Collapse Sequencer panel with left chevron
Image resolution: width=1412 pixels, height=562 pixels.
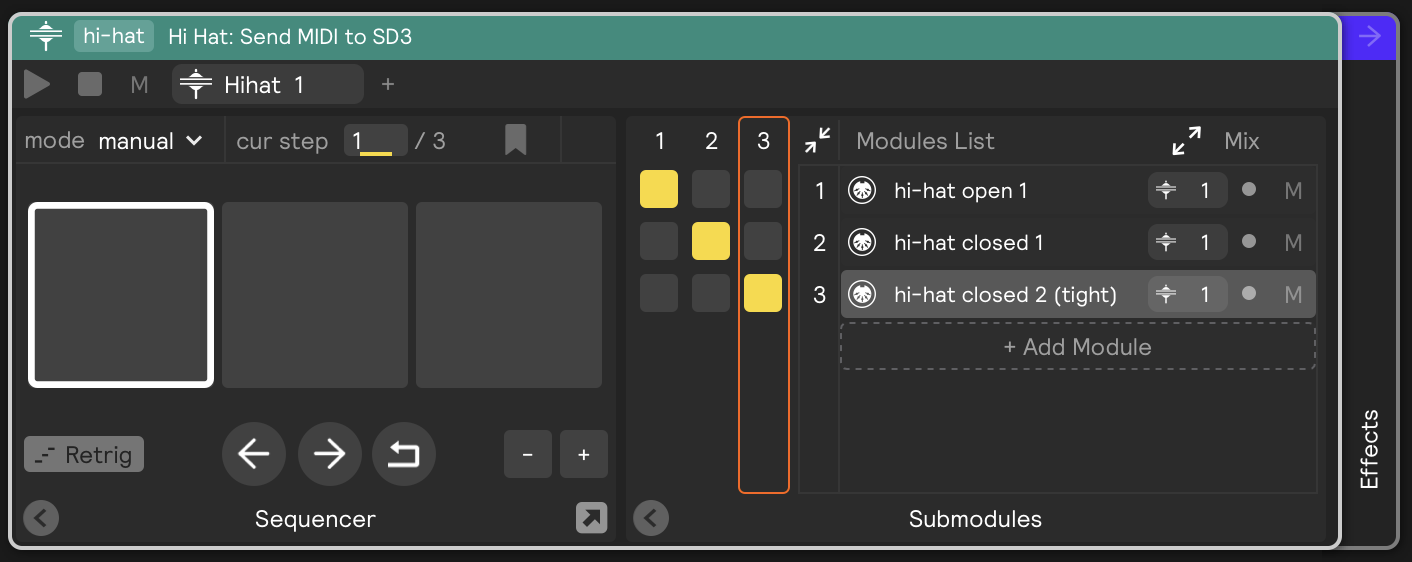pos(42,518)
